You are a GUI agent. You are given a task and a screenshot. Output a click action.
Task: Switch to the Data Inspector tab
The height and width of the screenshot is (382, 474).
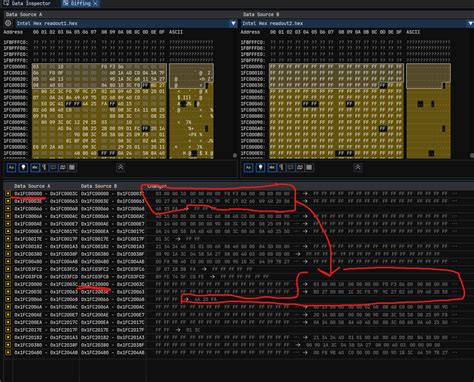pos(28,3)
